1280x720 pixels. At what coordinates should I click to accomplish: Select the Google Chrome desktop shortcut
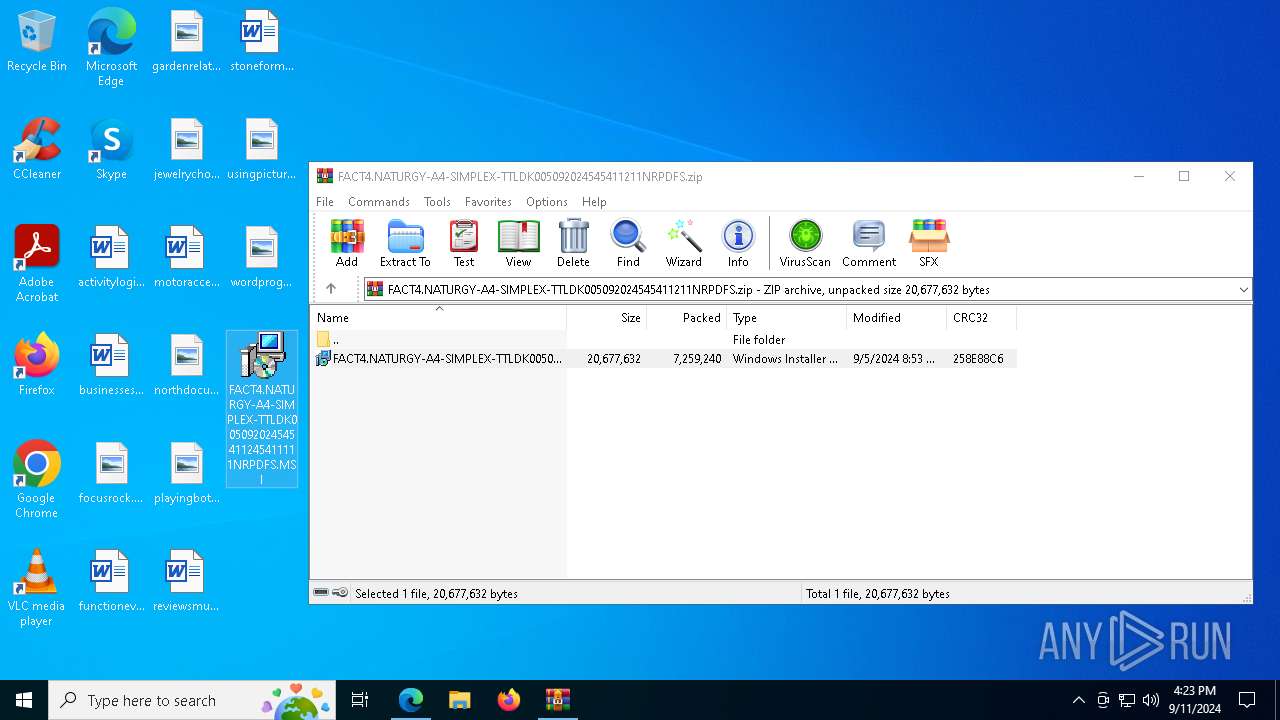[x=37, y=480]
